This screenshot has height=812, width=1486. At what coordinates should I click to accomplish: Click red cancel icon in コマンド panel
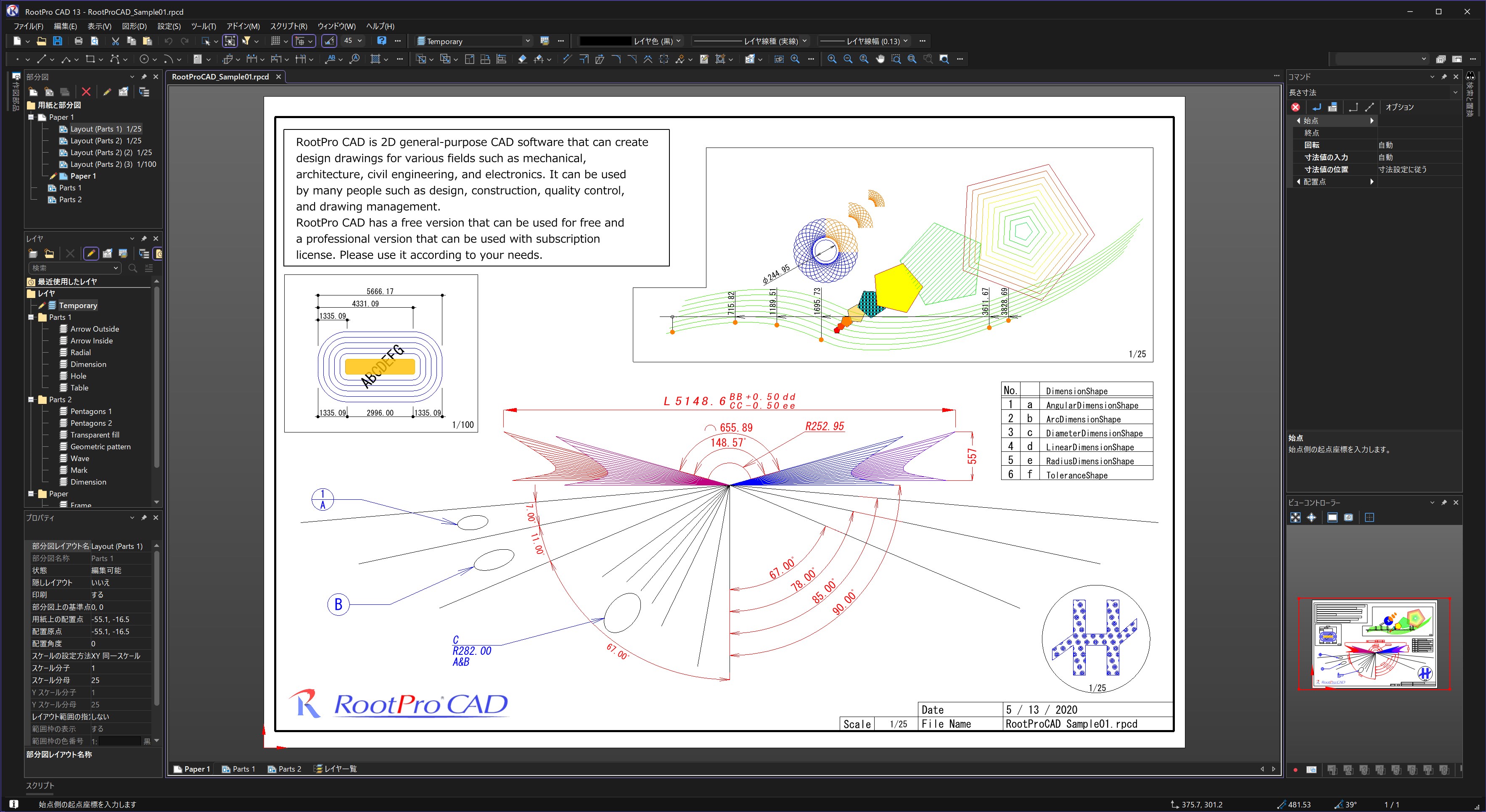click(1296, 107)
